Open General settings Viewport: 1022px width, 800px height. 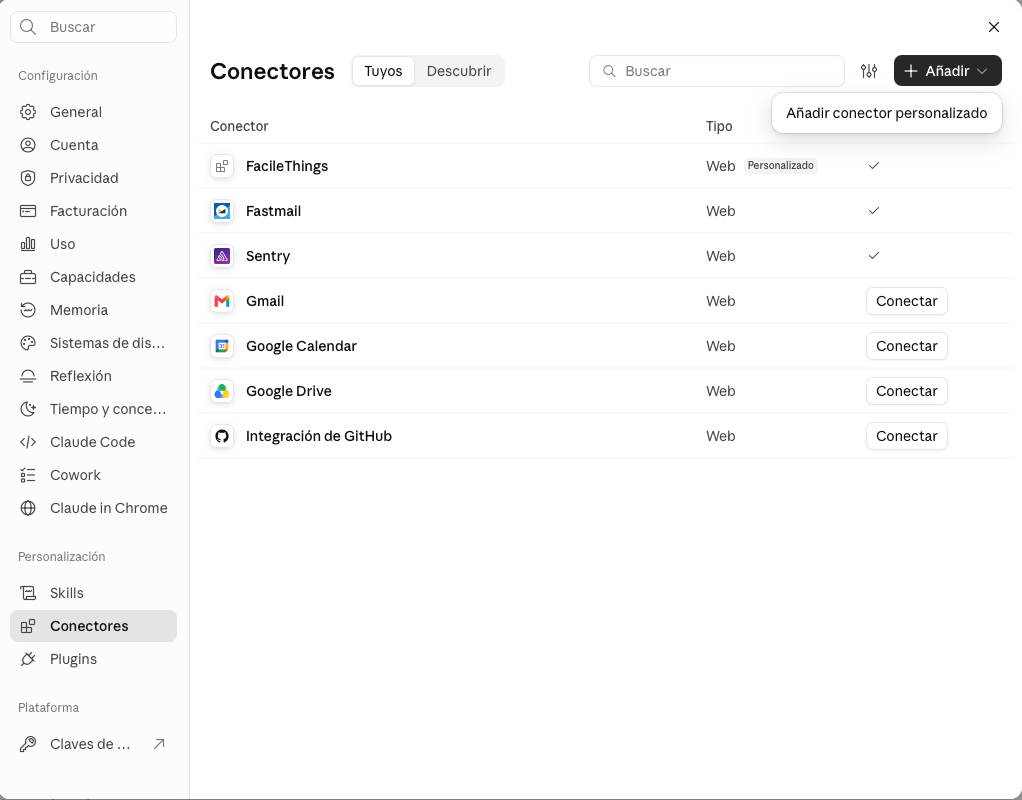click(x=93, y=112)
